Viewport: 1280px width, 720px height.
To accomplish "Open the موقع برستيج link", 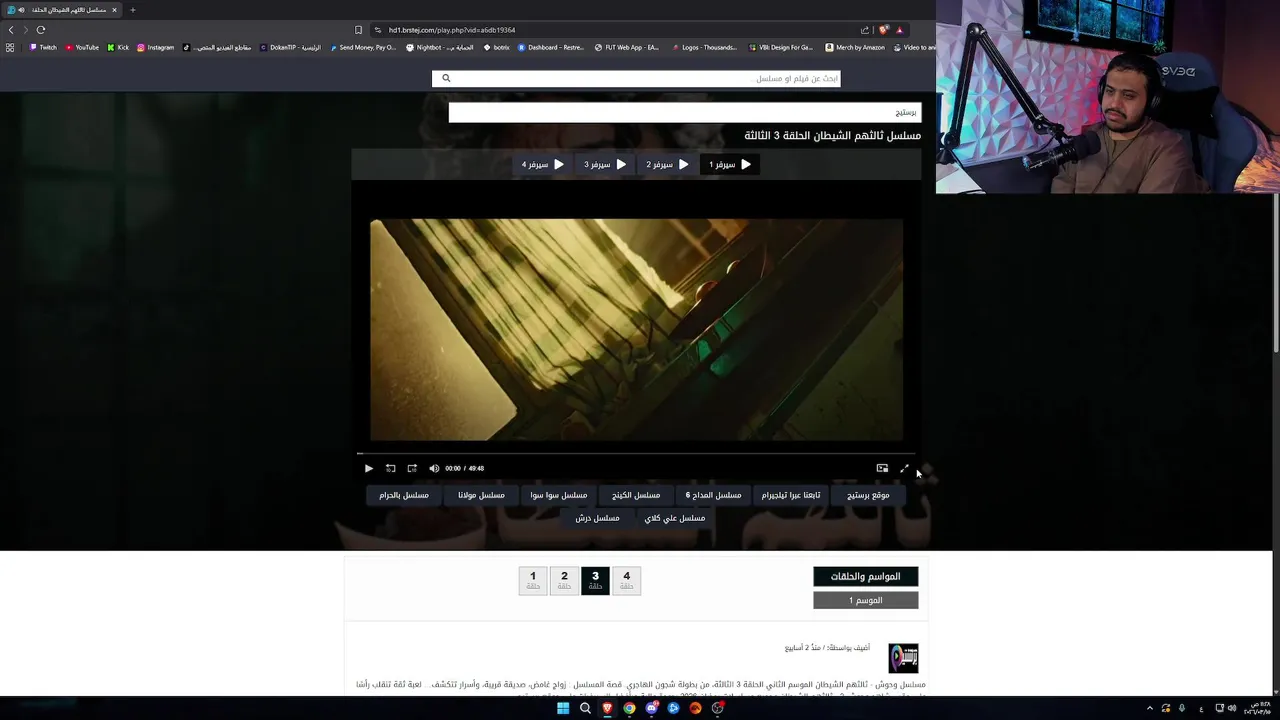I will (x=868, y=495).
